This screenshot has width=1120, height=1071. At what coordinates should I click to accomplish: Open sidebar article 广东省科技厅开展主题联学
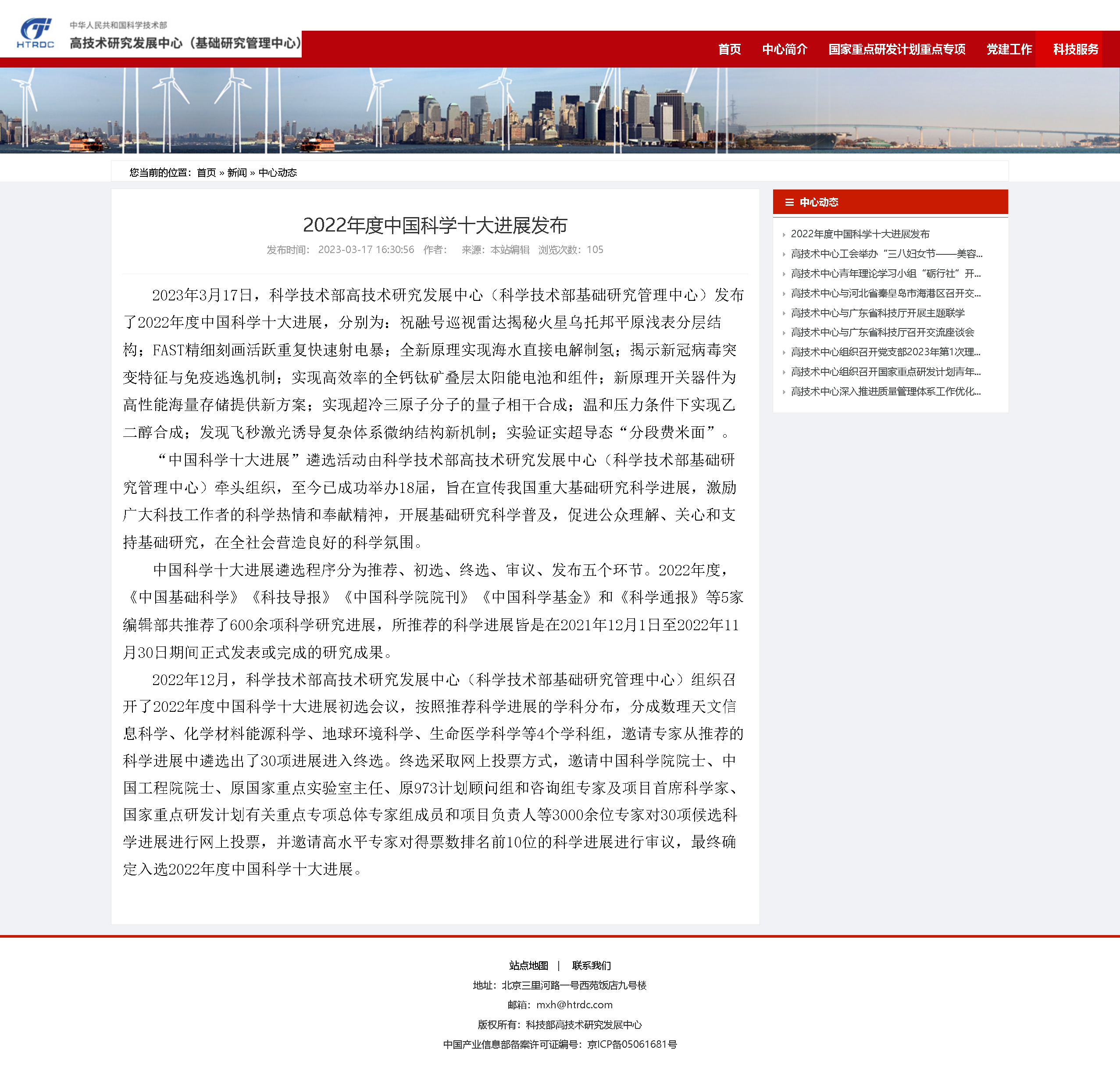point(877,313)
